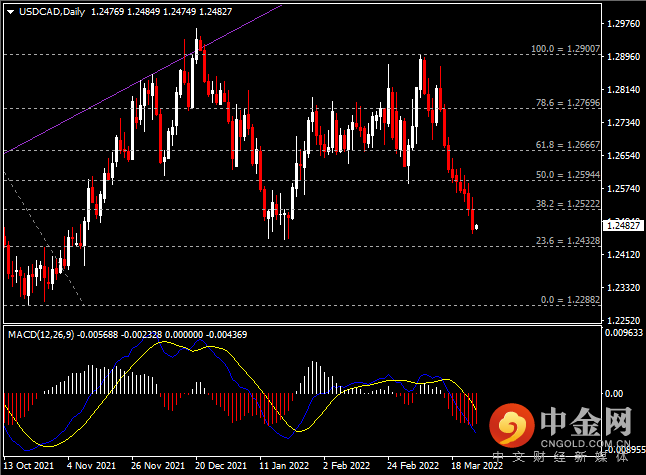Open the chart menu triangle beside USDCAD,Daily
Image resolution: width=646 pixels, height=475 pixels.
click(x=11, y=12)
